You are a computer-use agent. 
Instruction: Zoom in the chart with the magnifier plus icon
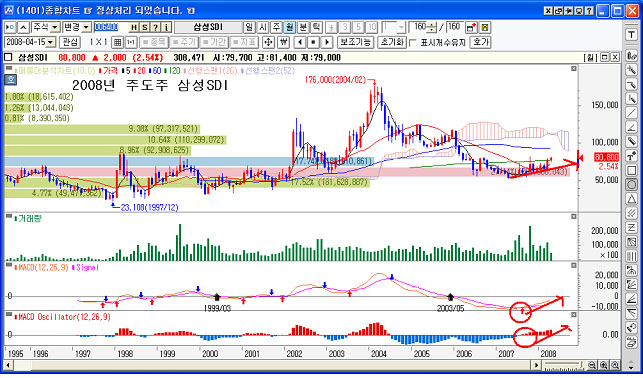tap(604, 365)
